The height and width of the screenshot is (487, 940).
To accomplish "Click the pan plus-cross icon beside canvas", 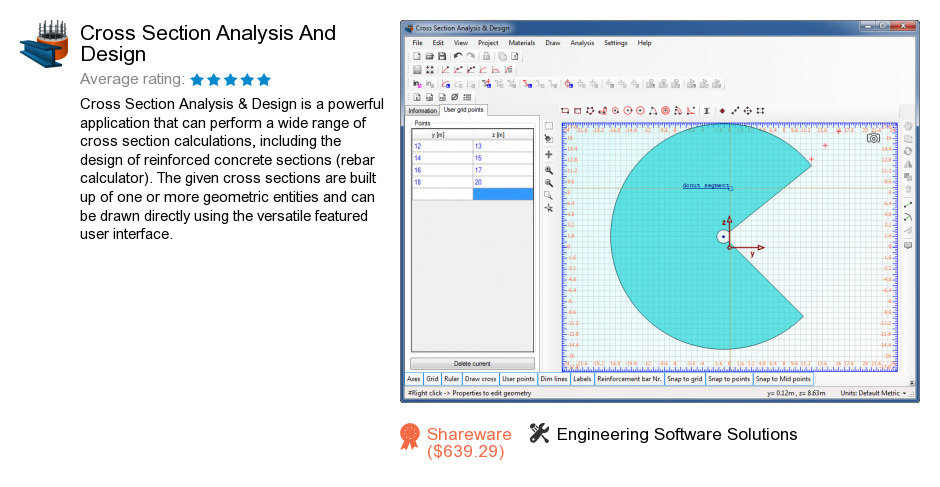I will click(549, 155).
